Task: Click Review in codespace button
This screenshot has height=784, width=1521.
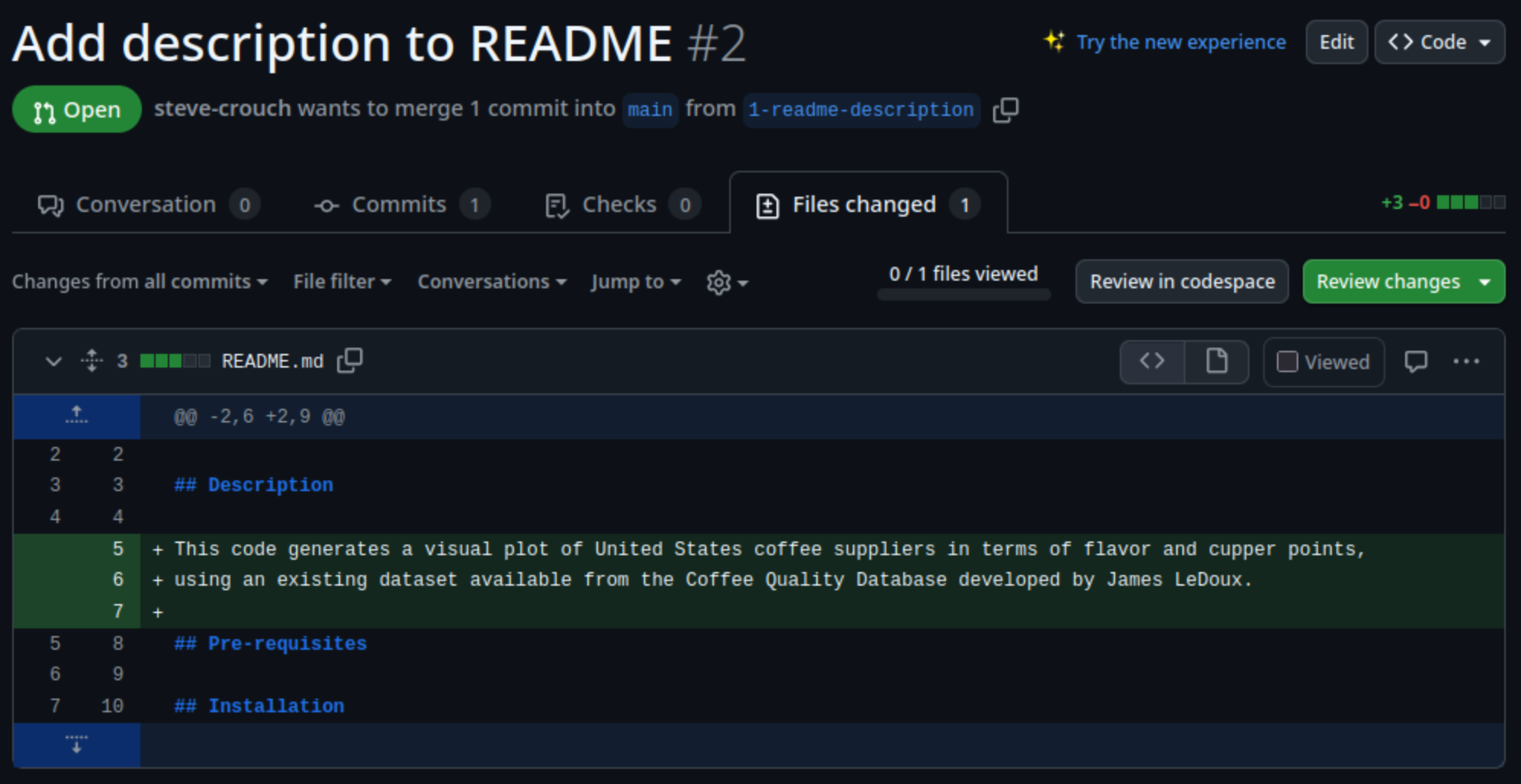Action: [x=1182, y=281]
